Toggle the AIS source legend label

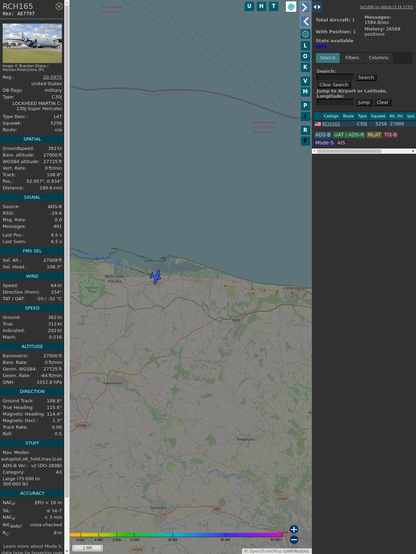pyautogui.click(x=341, y=143)
